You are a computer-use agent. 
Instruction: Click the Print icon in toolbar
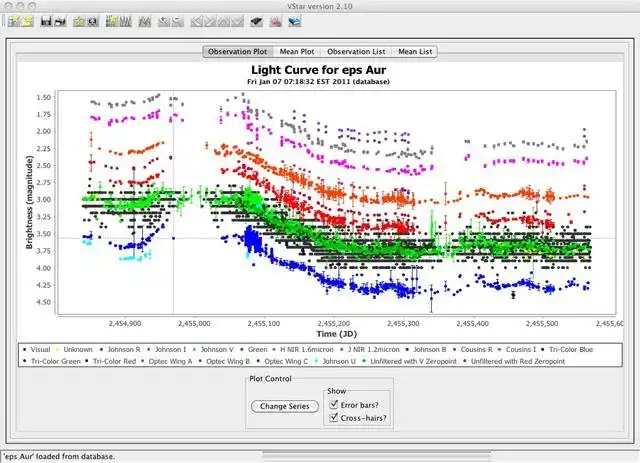pos(60,20)
